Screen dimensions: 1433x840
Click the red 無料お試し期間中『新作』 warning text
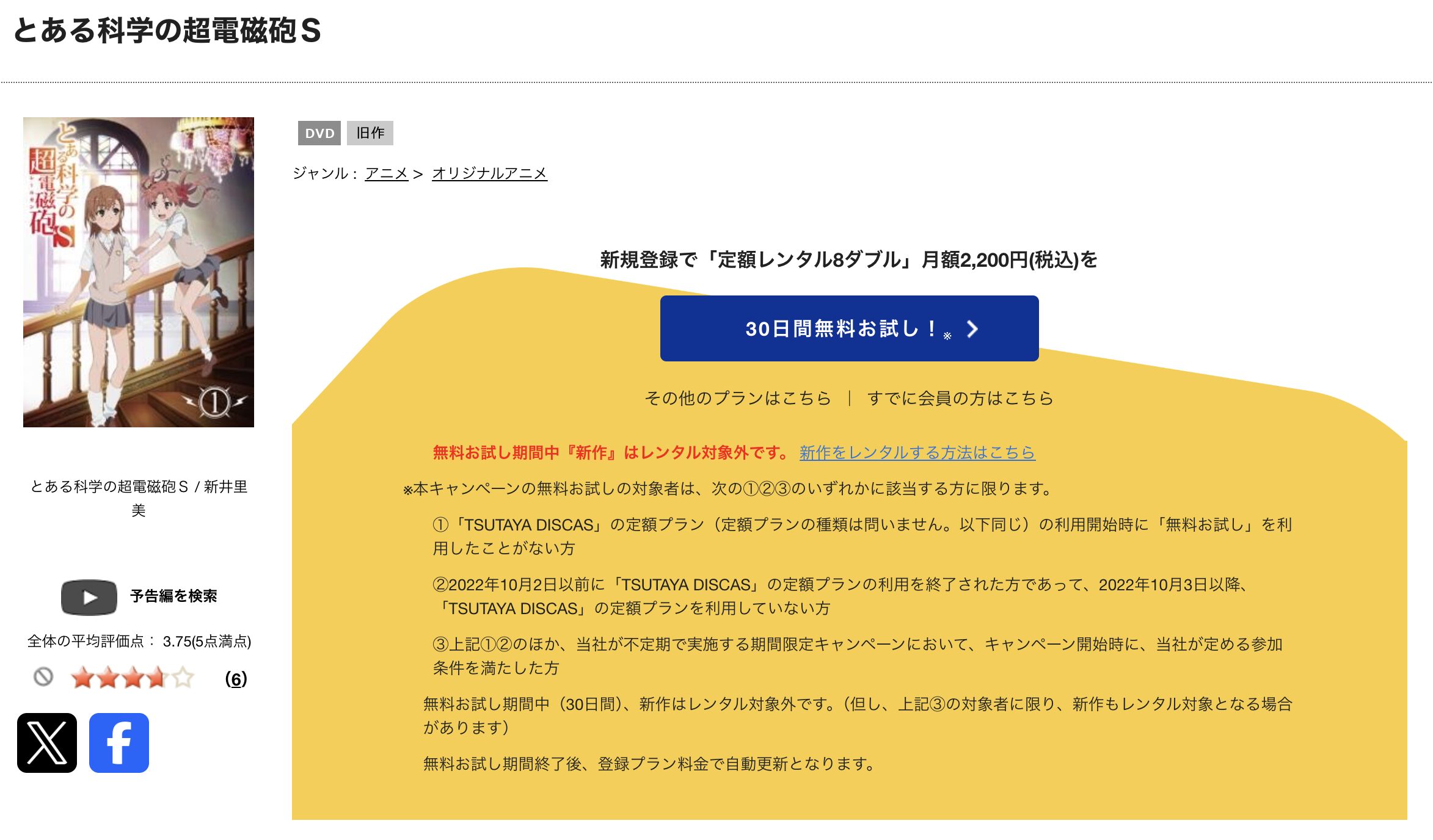click(611, 452)
